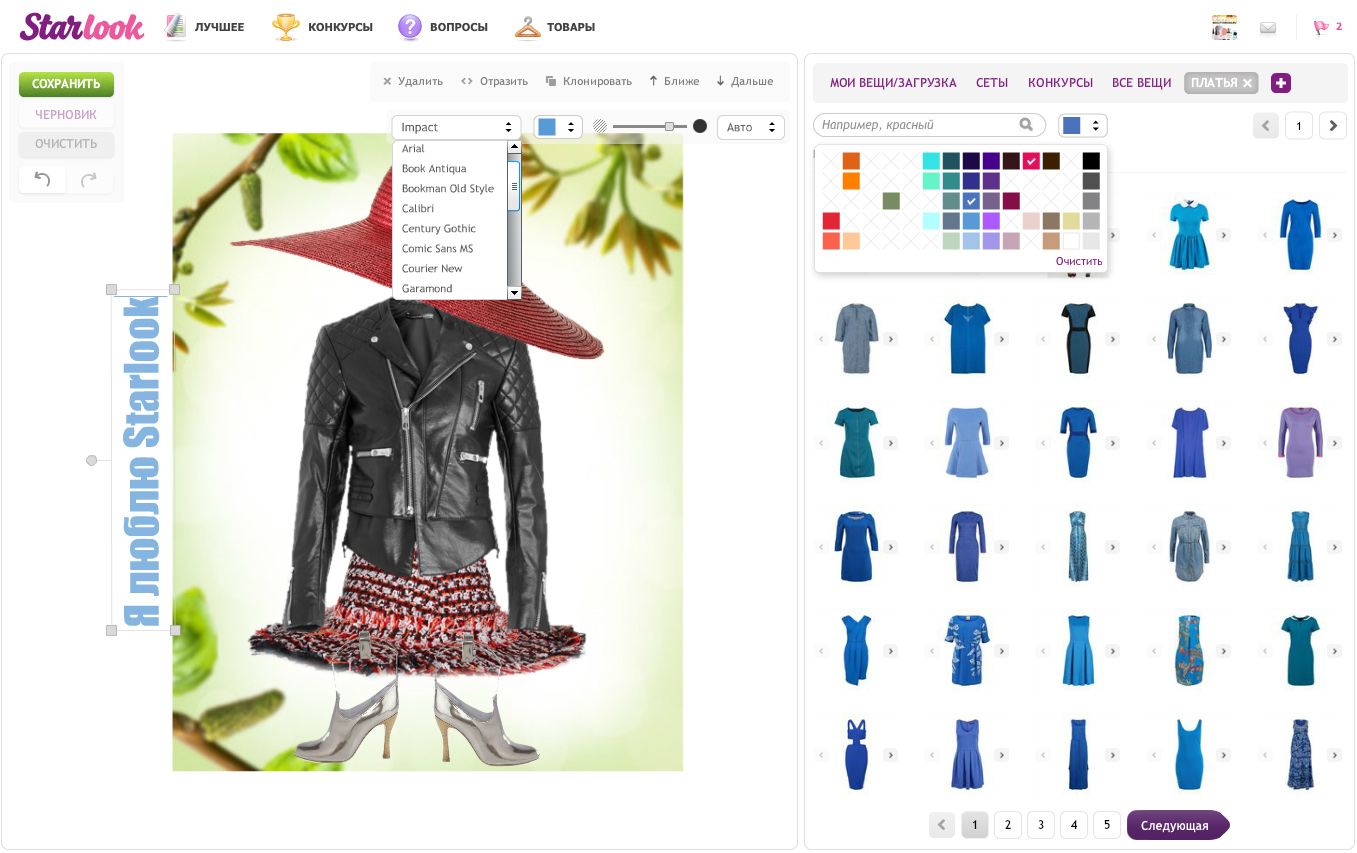View the flag notifications counter

(x=1328, y=27)
